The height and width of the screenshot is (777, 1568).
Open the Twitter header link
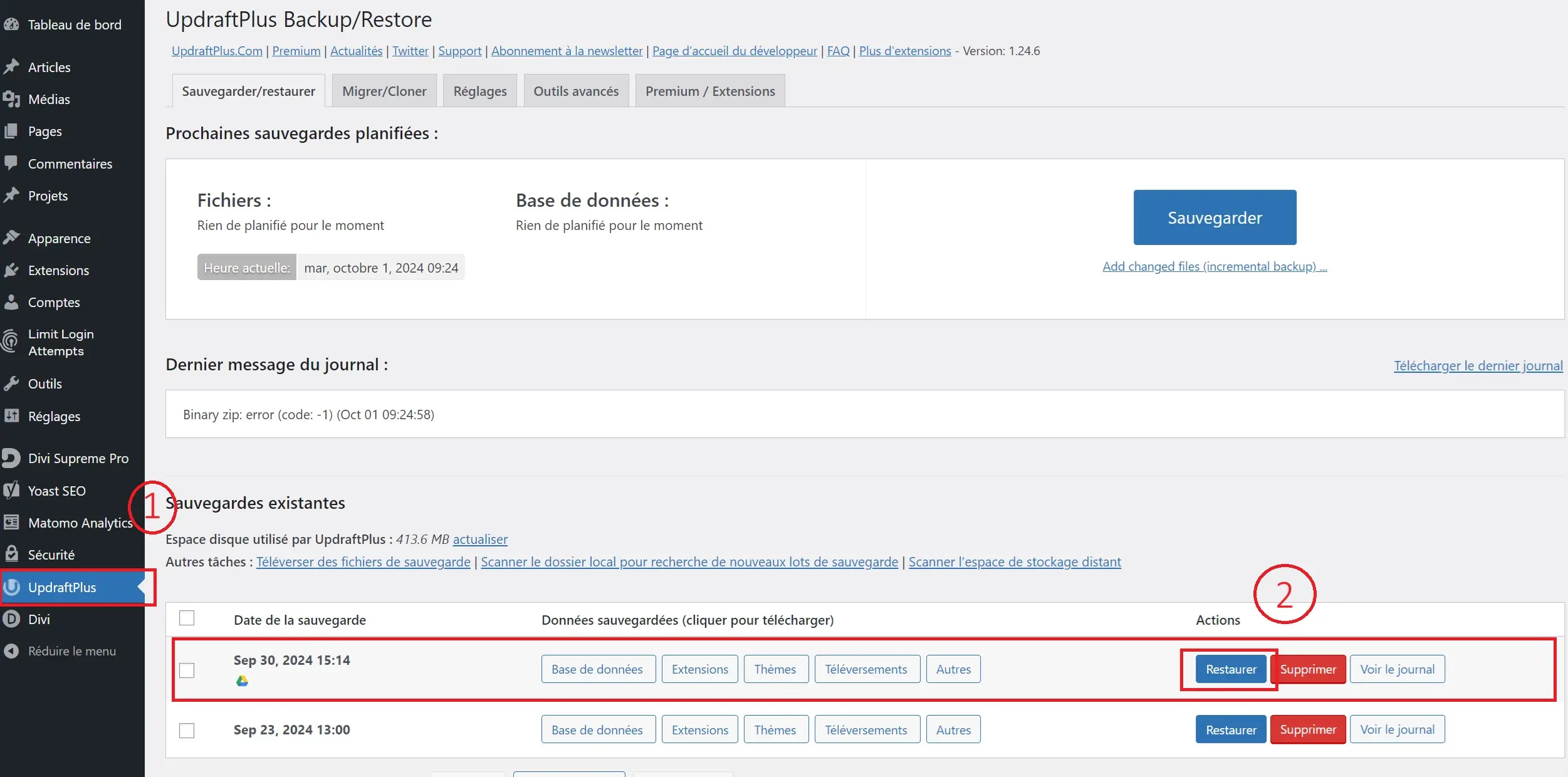(x=410, y=51)
